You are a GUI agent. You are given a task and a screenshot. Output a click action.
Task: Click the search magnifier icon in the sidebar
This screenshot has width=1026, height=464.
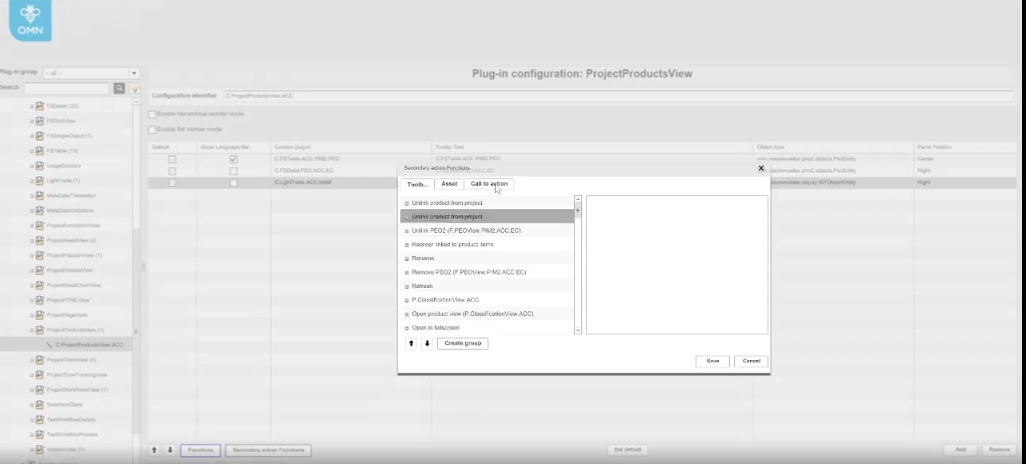tap(119, 88)
